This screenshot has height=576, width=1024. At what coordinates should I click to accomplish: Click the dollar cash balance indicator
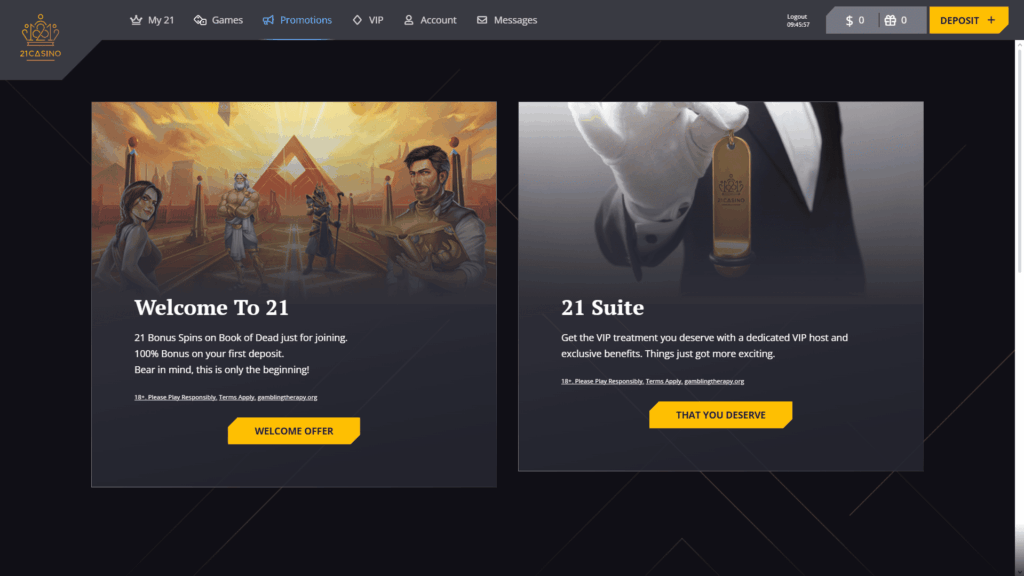click(x=855, y=20)
